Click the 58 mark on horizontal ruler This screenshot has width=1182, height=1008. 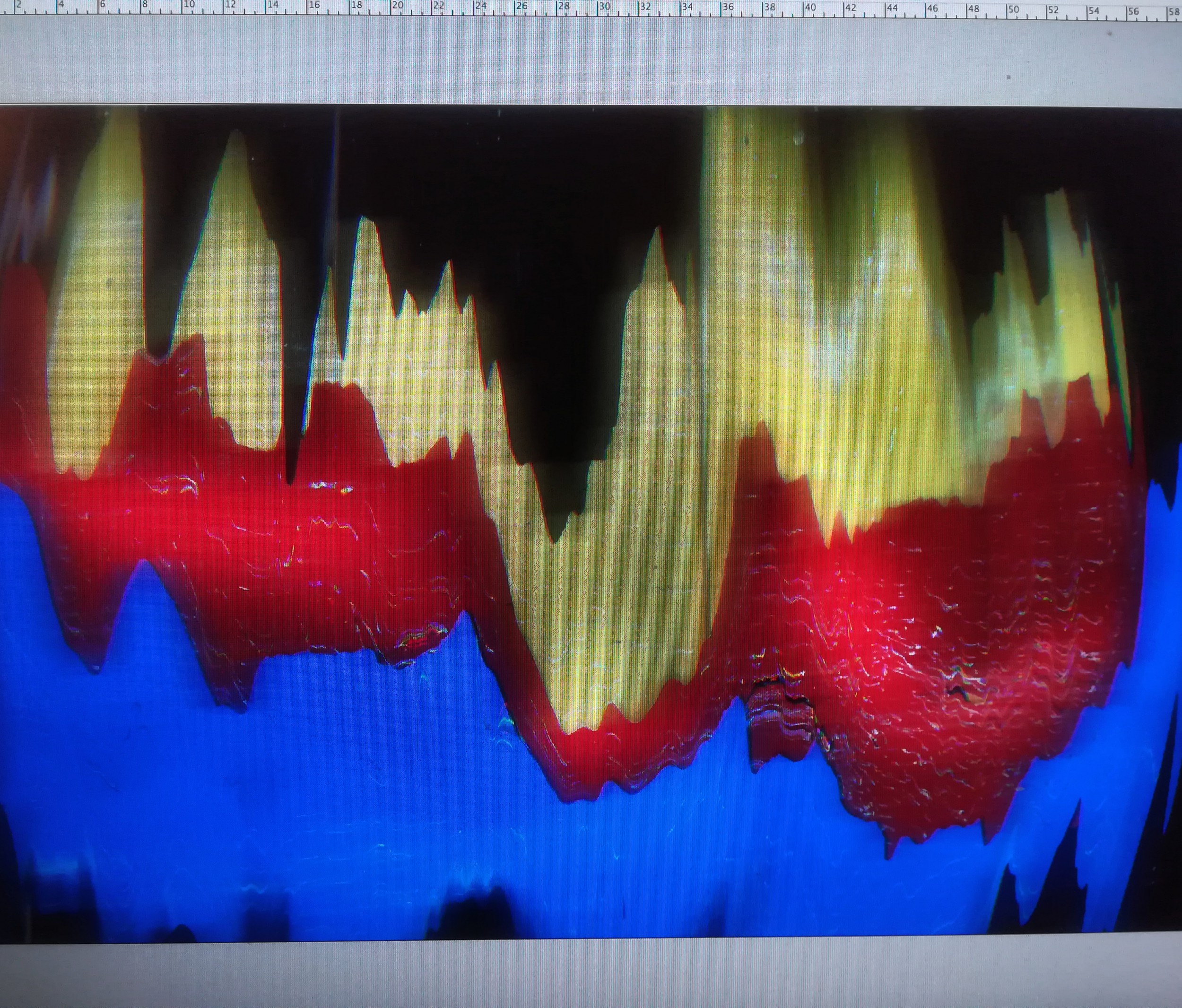tap(1174, 11)
